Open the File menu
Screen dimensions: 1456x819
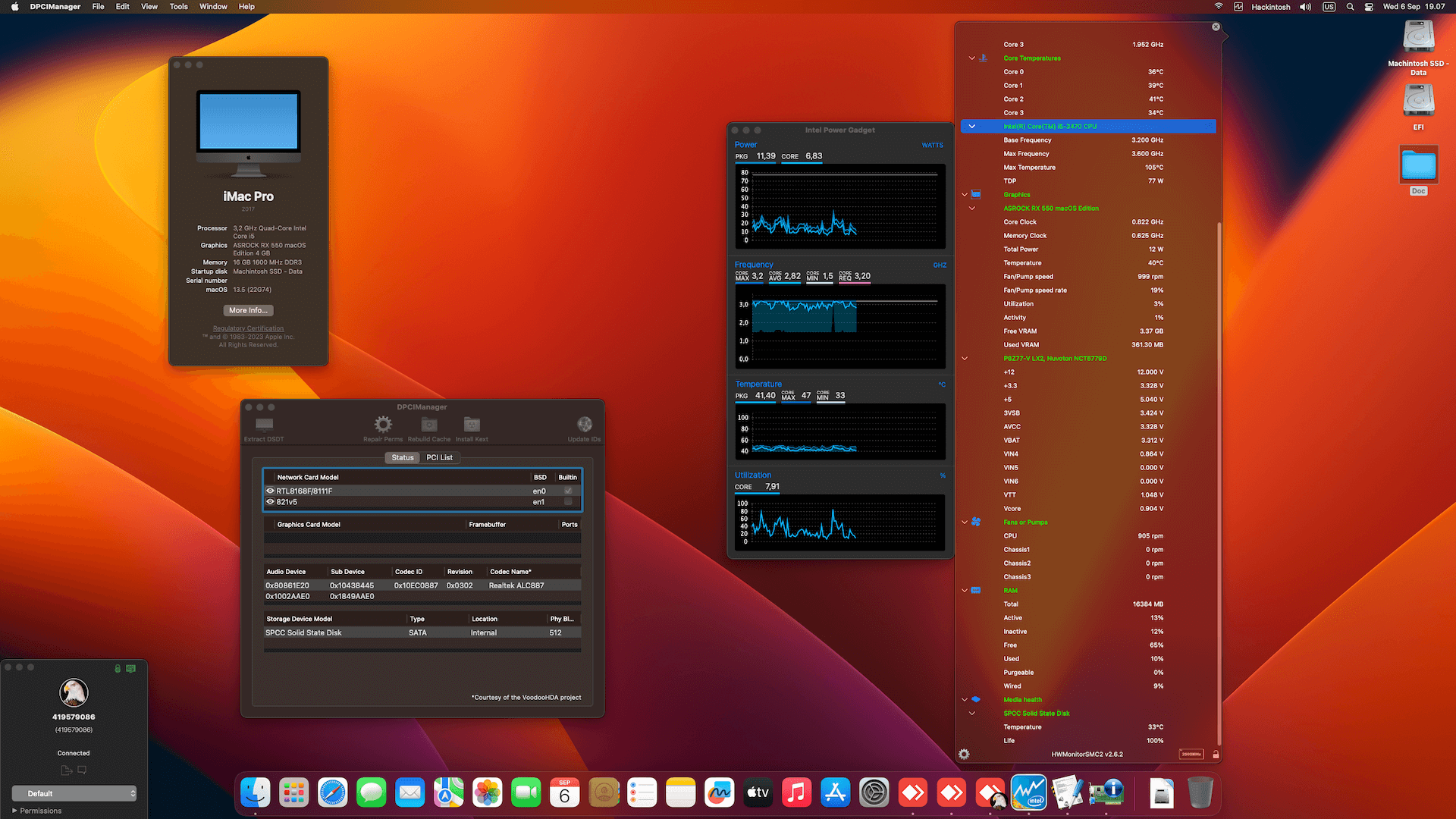click(x=98, y=7)
